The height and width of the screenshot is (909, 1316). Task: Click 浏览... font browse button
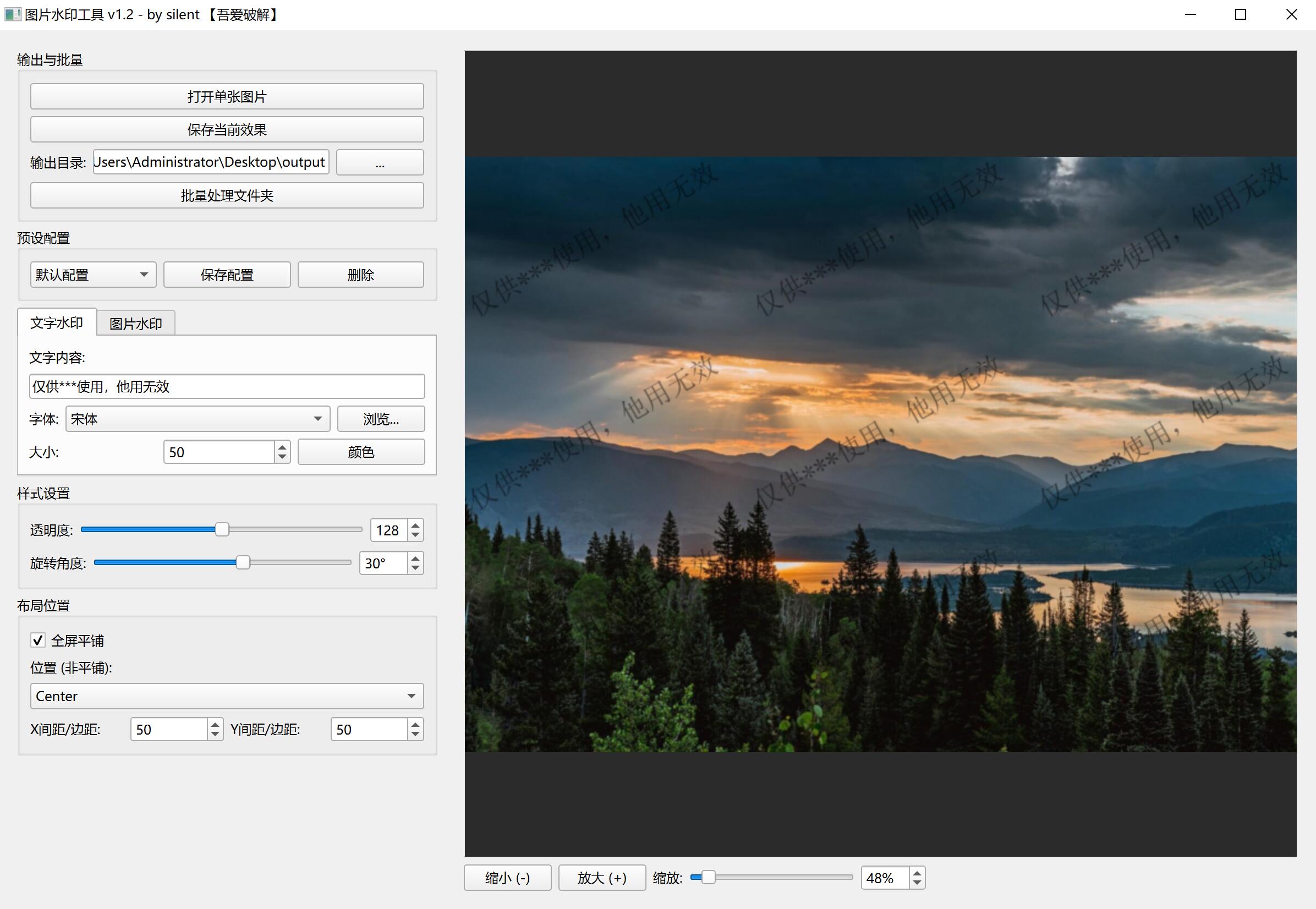[381, 419]
